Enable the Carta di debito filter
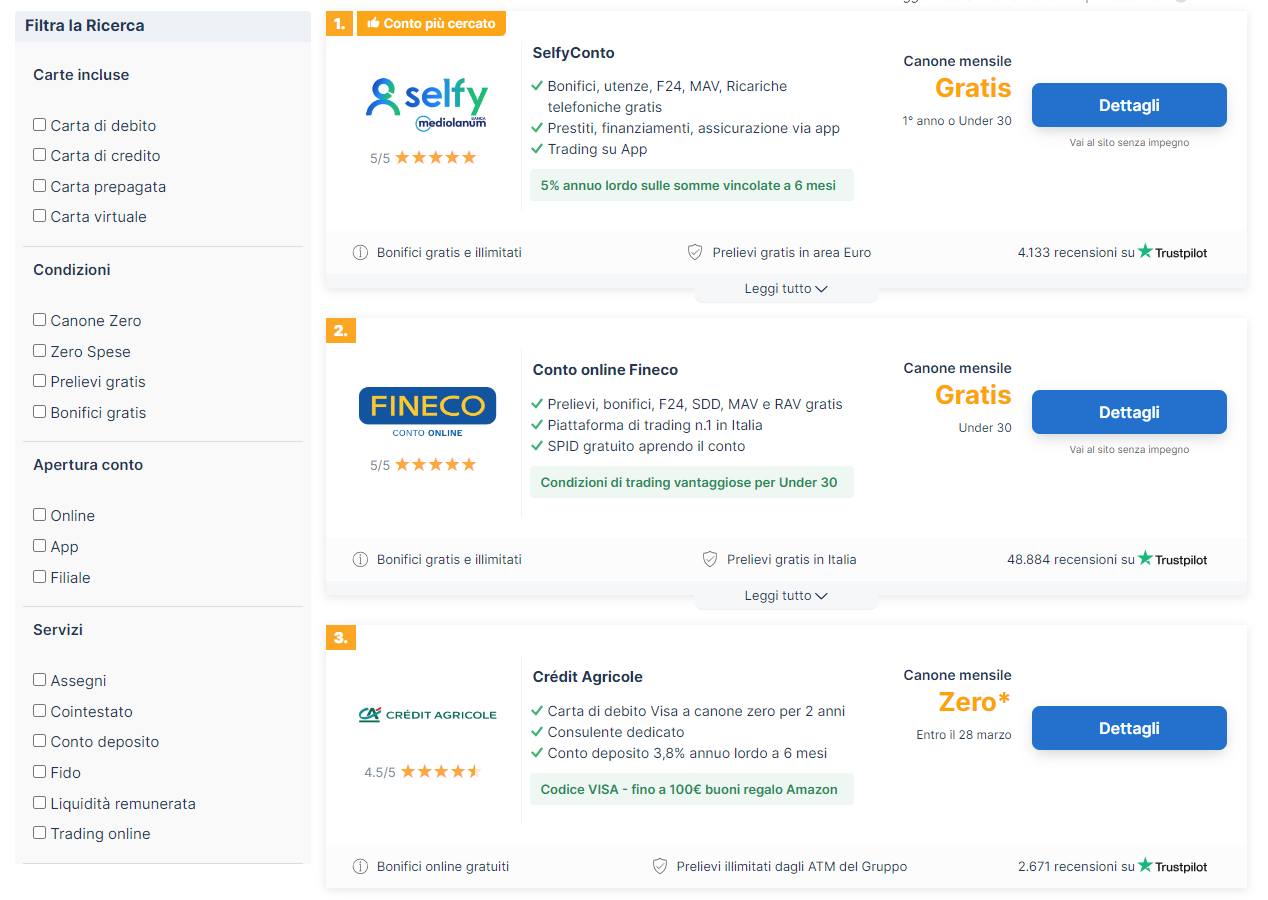 click(40, 125)
